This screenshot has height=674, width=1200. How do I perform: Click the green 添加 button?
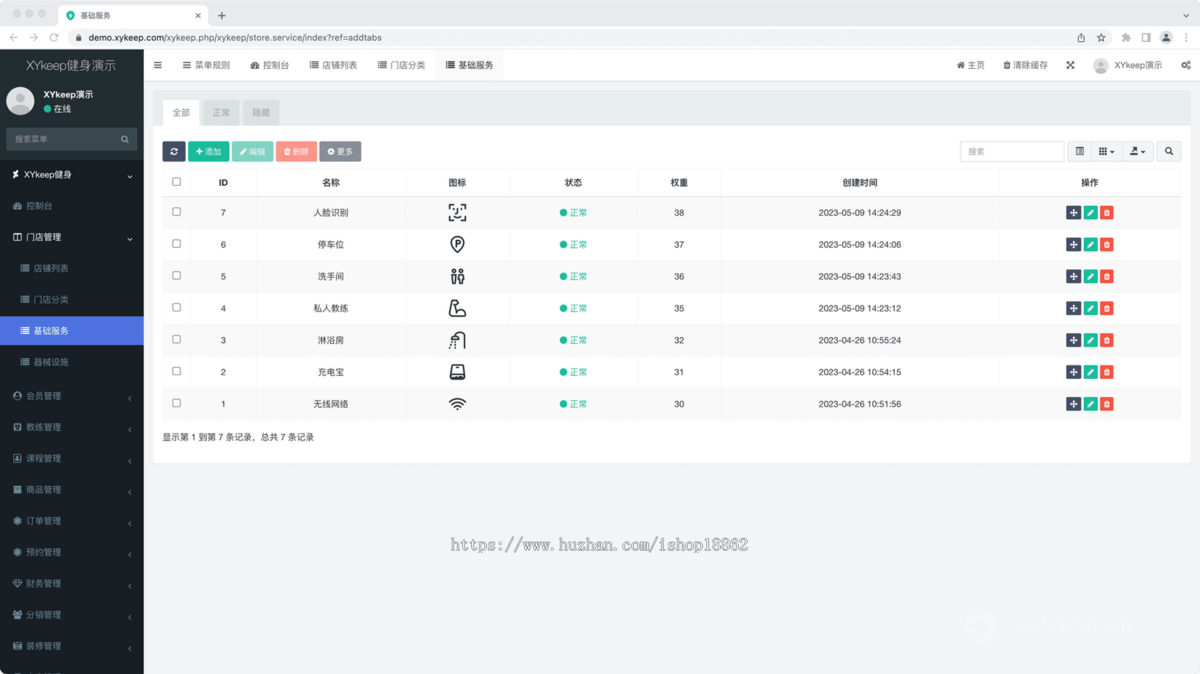pos(208,152)
